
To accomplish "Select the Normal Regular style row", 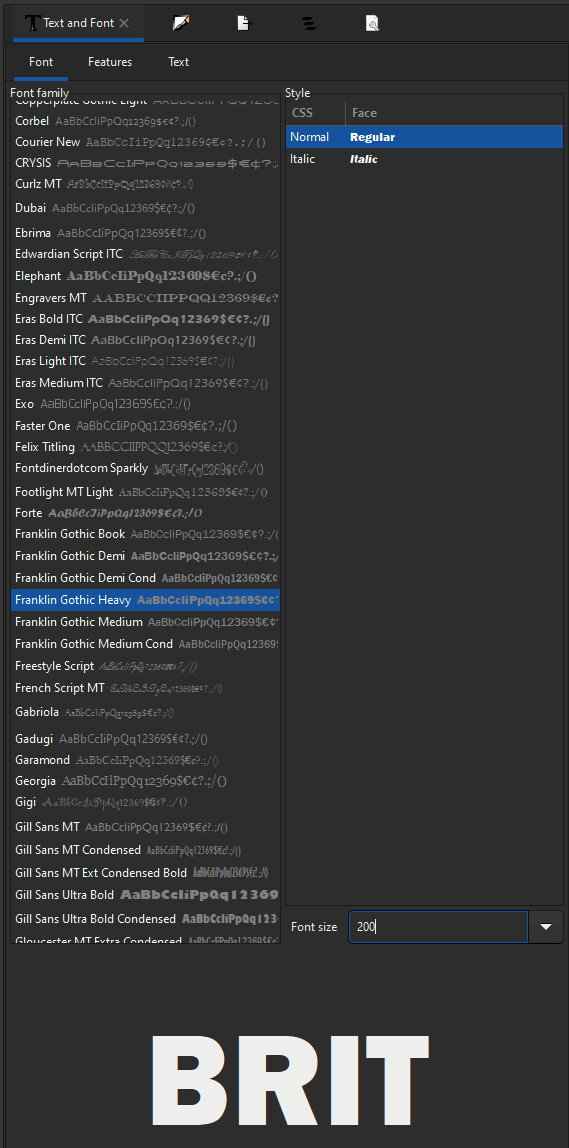I will coord(424,137).
